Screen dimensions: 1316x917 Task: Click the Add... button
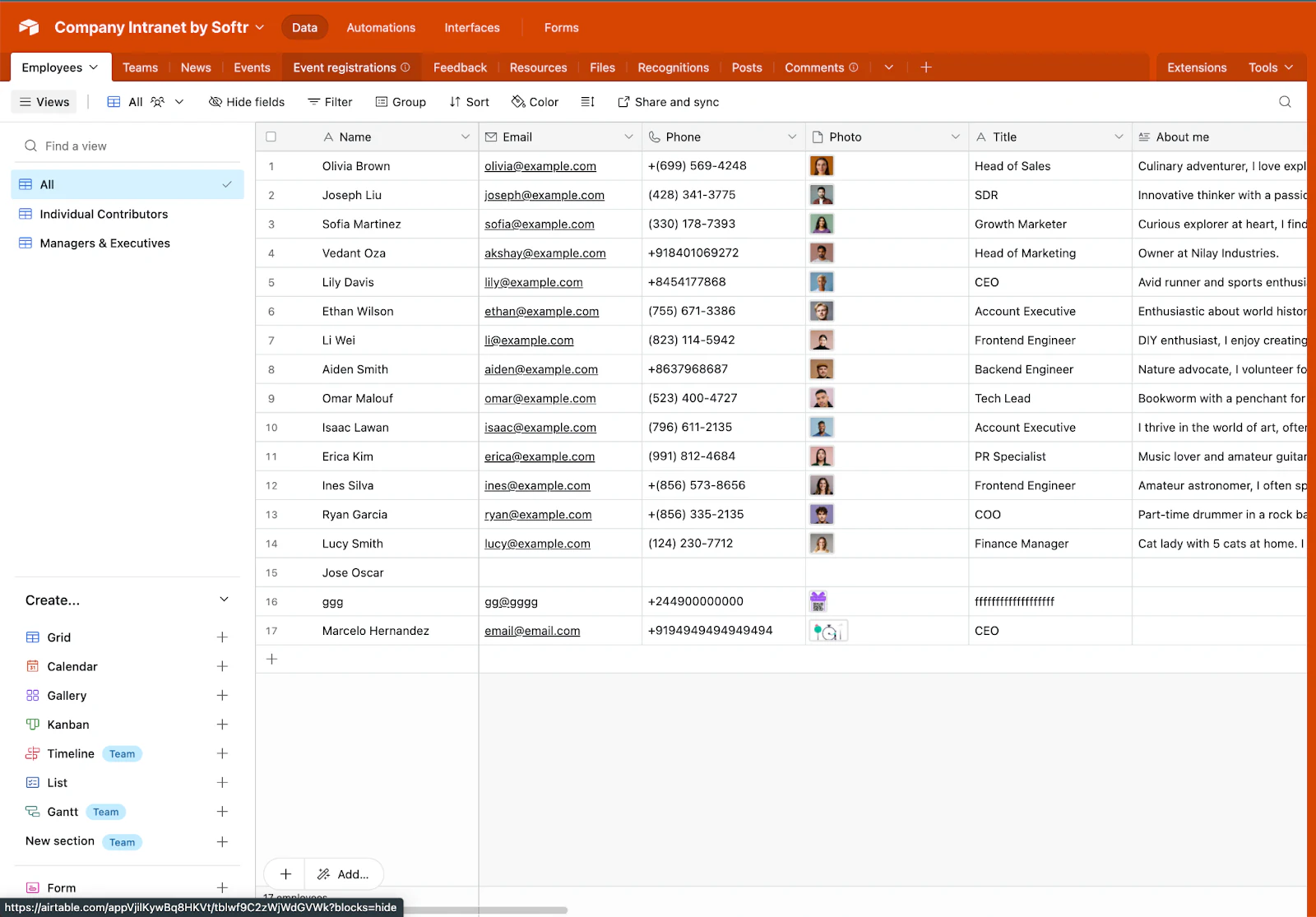tap(344, 874)
